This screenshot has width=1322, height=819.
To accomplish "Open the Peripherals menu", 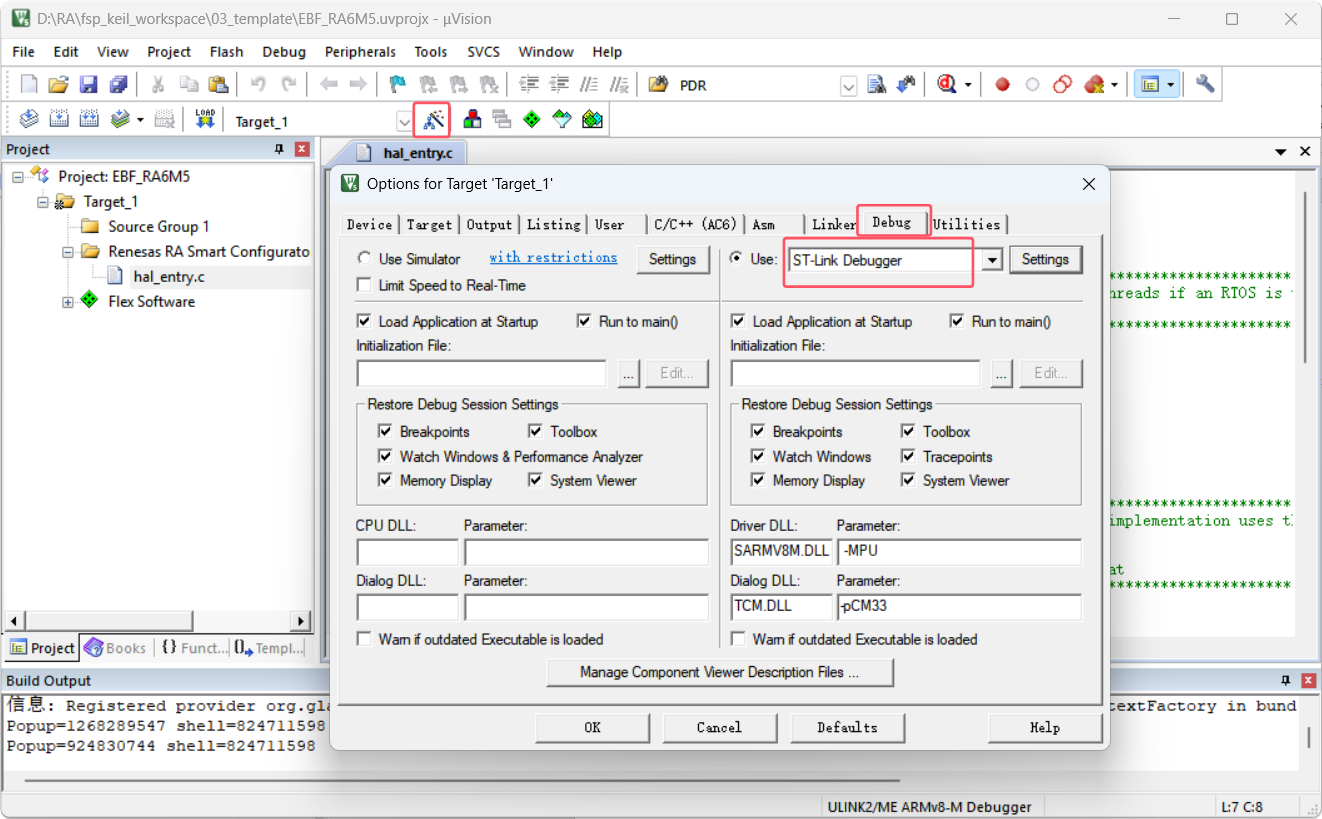I will point(360,51).
